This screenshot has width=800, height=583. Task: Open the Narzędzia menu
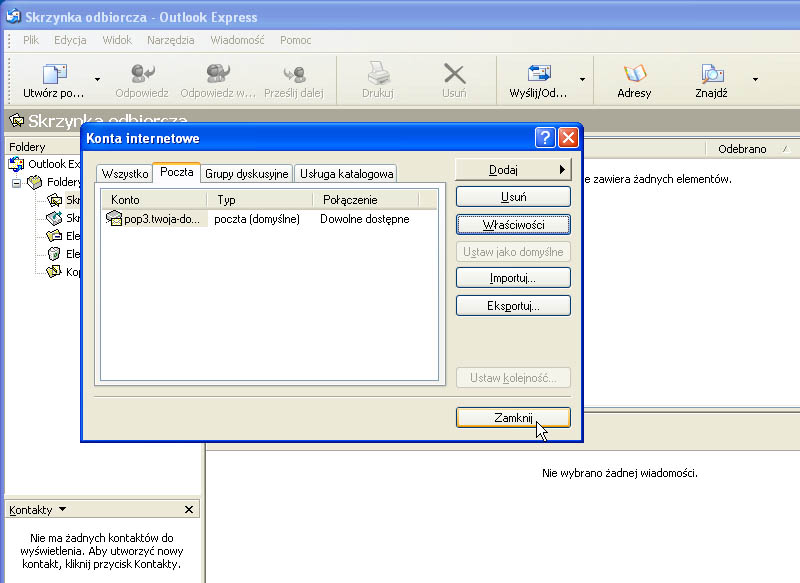(x=170, y=40)
